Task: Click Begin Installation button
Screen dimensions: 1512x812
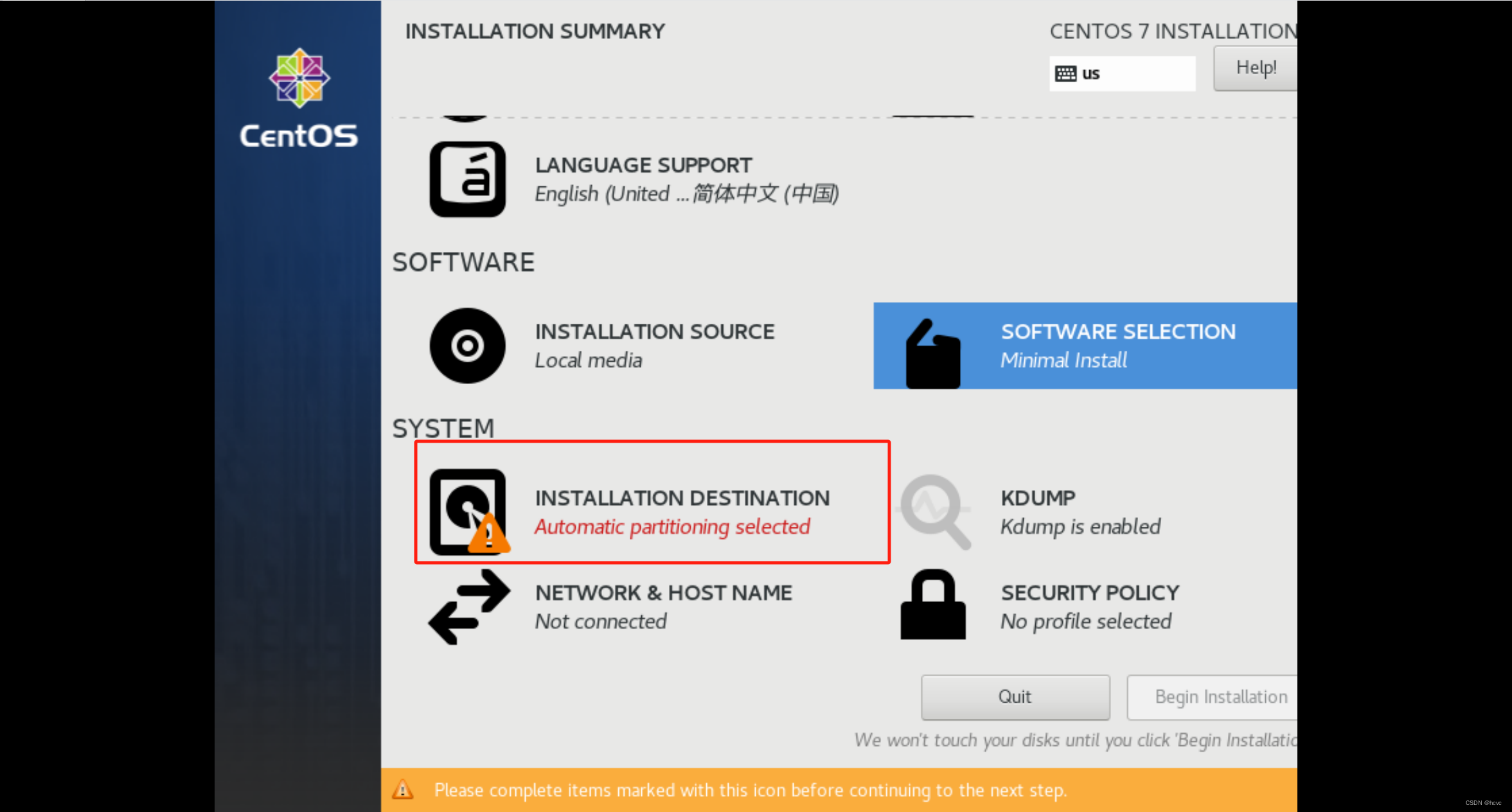Action: (x=1212, y=697)
